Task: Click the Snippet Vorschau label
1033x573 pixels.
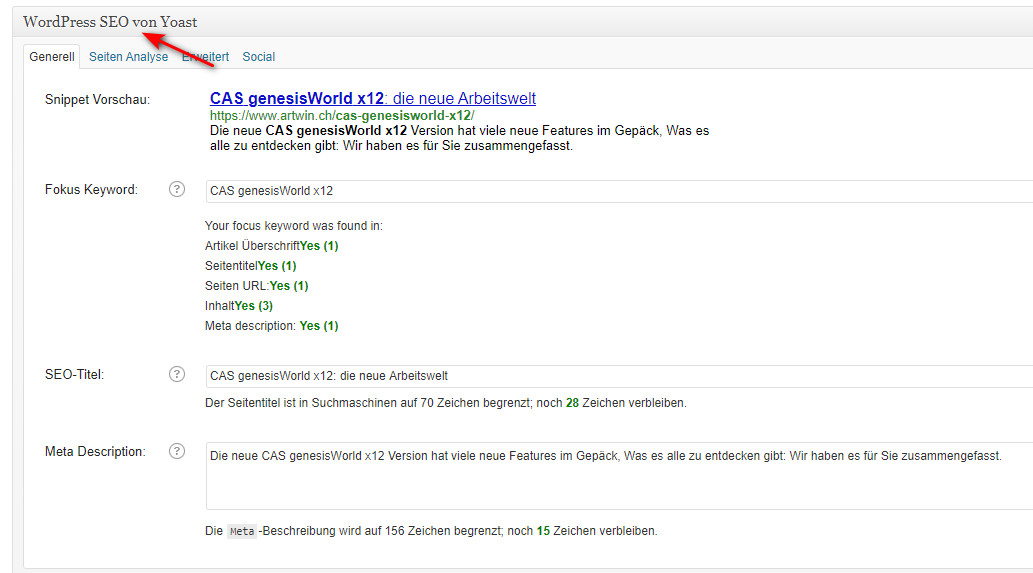Action: tap(98, 99)
